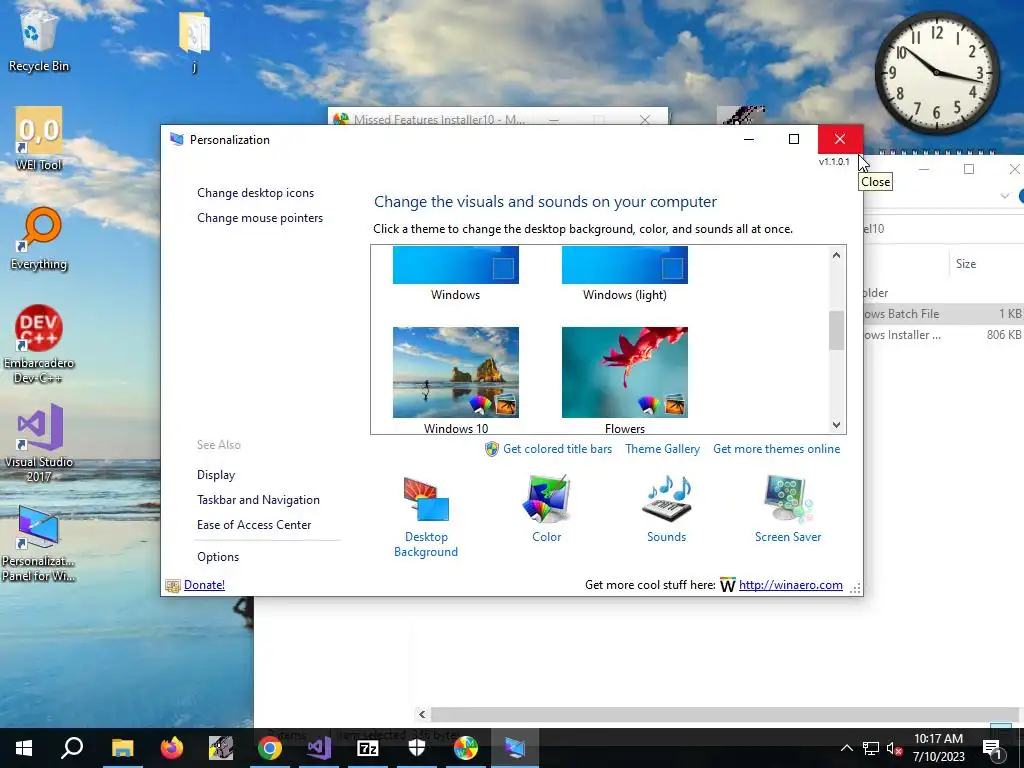The width and height of the screenshot is (1024, 768).
Task: Open Display under See Also
Action: pos(216,475)
